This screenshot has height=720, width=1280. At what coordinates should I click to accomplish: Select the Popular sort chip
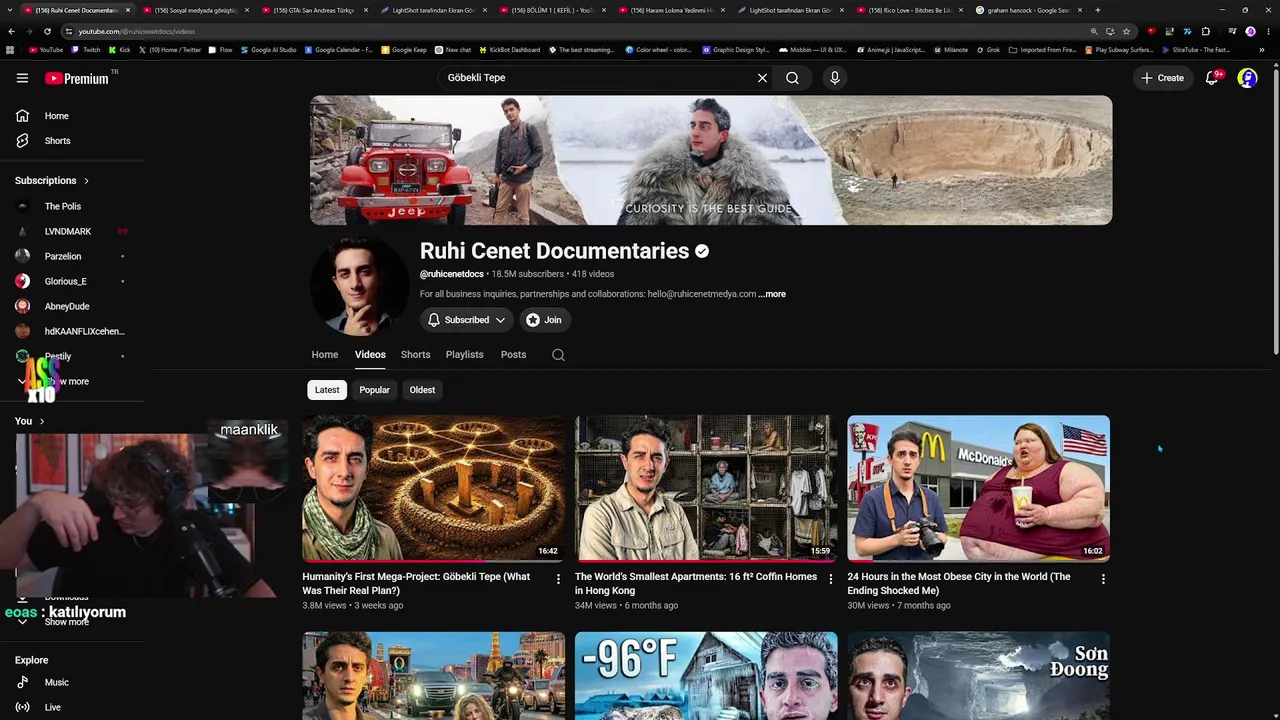375,390
